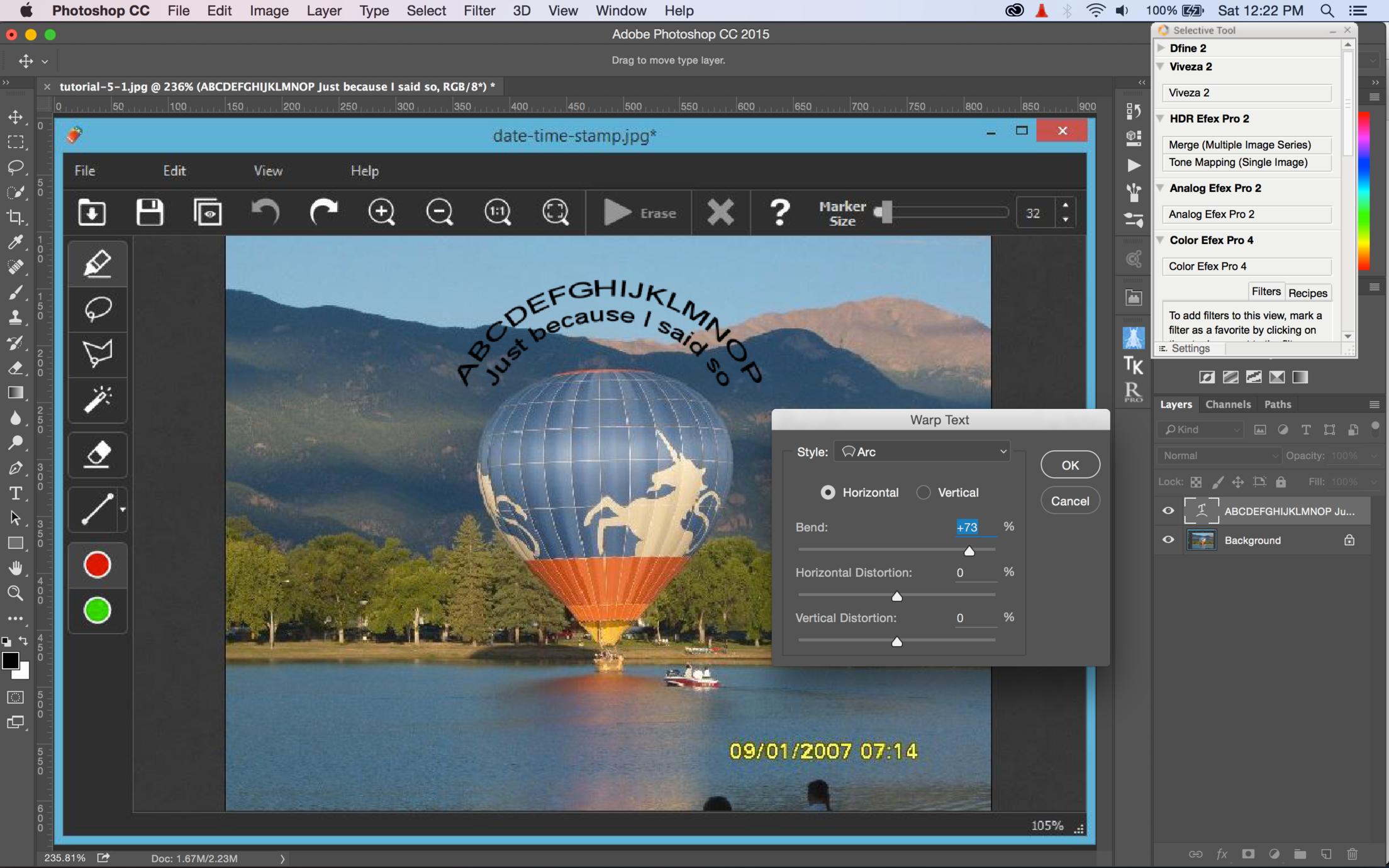1389x868 pixels.
Task: Click the Bend percentage input field
Action: pyautogui.click(x=974, y=527)
